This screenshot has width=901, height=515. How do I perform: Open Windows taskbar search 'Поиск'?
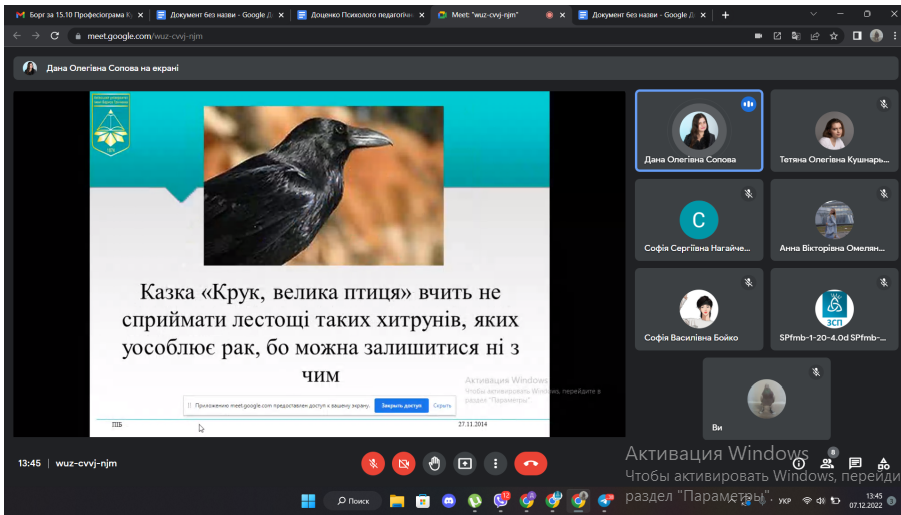[x=354, y=500]
